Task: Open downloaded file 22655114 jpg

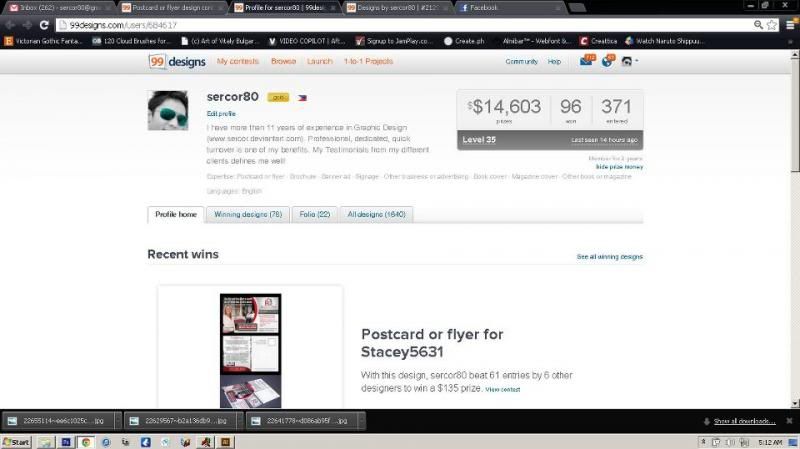Action: point(59,420)
